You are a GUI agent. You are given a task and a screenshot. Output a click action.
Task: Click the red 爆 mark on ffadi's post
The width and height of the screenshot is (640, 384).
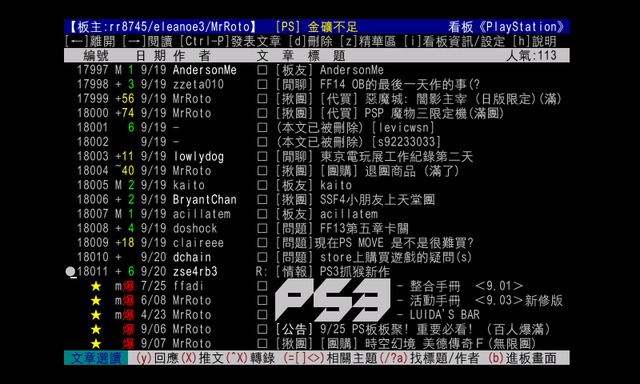click(128, 286)
